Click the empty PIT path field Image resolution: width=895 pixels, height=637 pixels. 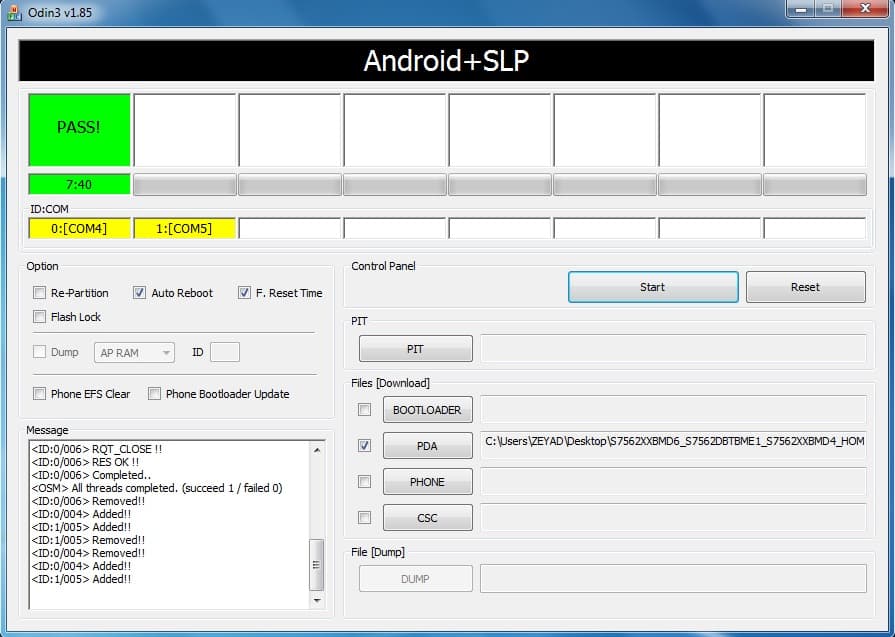coord(674,349)
